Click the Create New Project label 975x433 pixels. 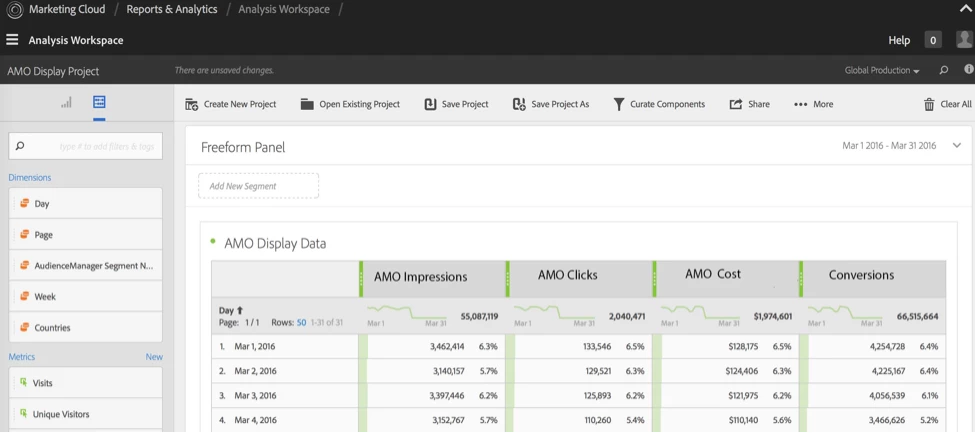pyautogui.click(x=240, y=105)
